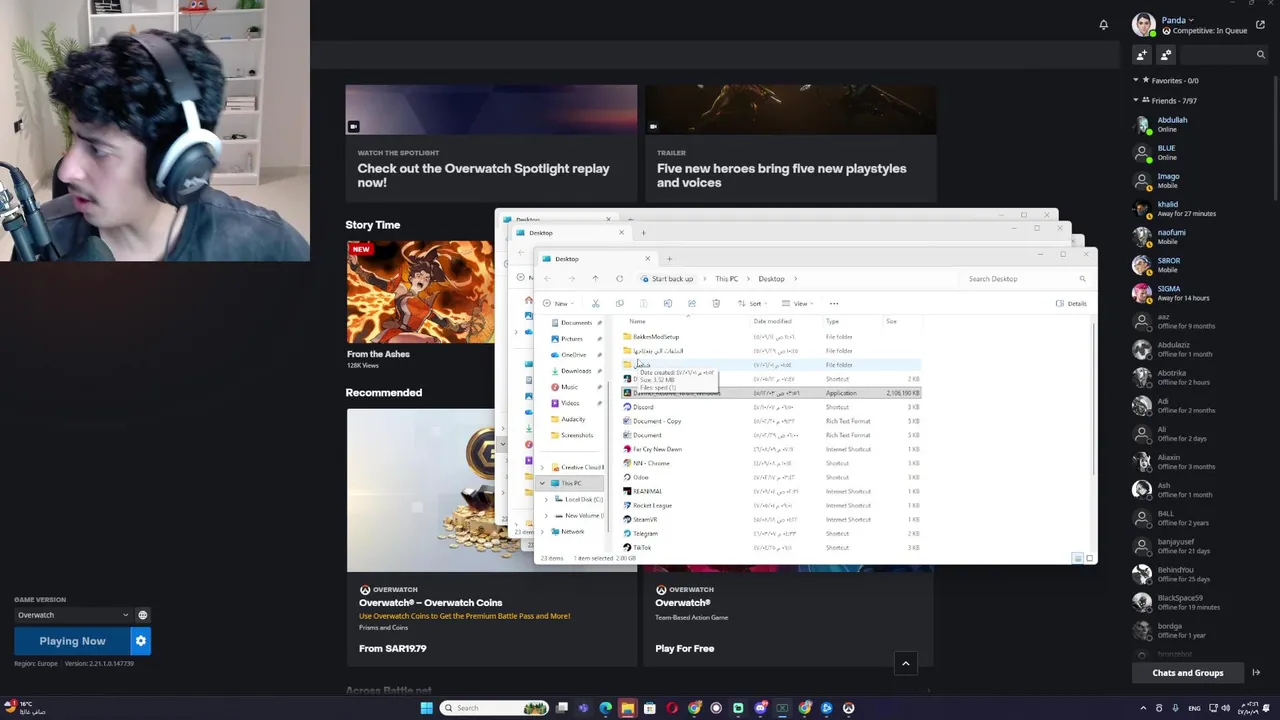Select friend SIGMA in friends list
The width and height of the screenshot is (1280, 720).
[x=1200, y=293]
